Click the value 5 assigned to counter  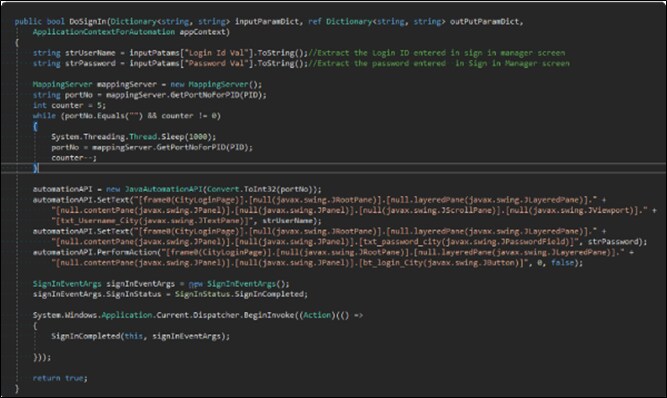99,105
